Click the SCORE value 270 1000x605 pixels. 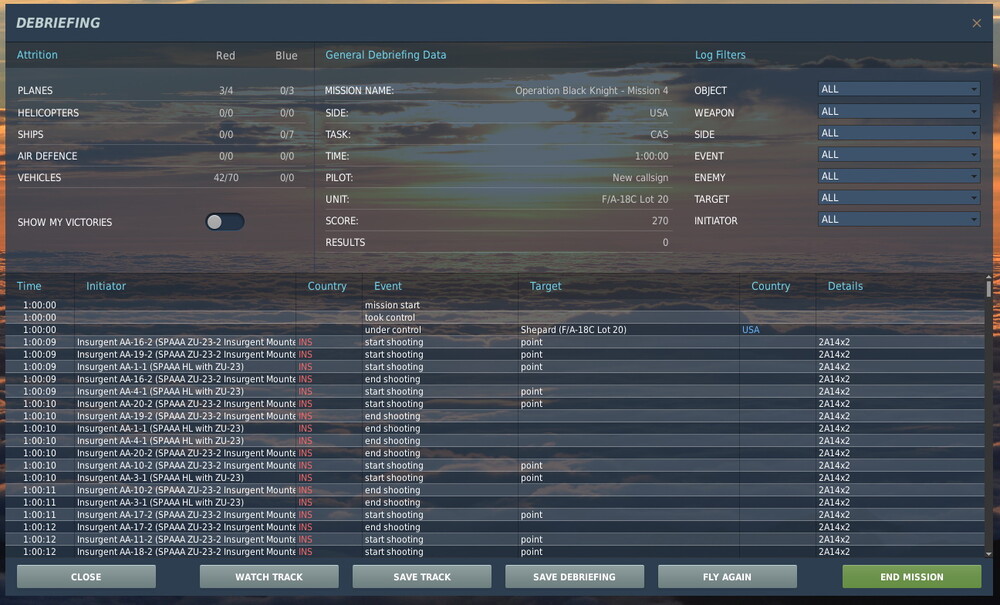[x=660, y=221]
